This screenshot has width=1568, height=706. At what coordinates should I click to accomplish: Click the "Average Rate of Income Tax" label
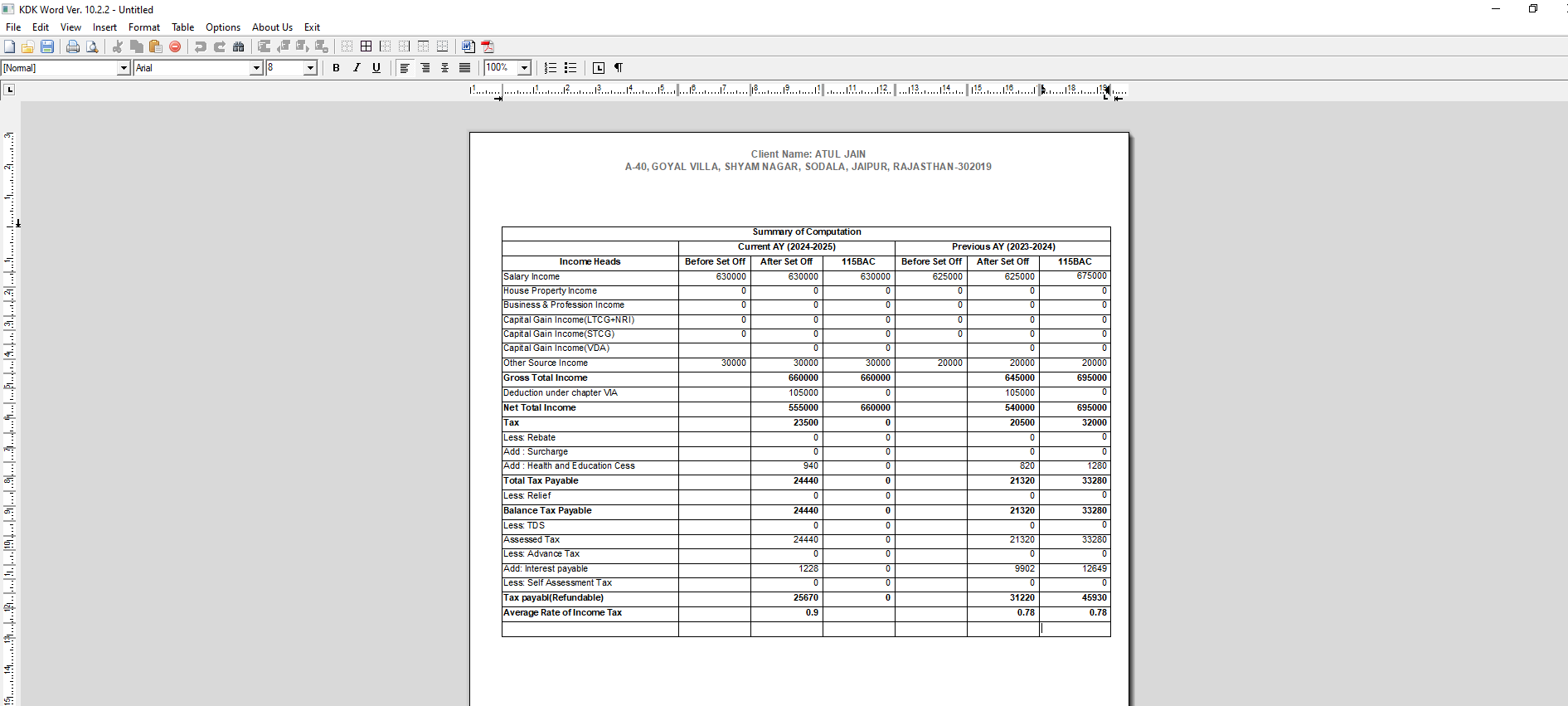pyautogui.click(x=562, y=613)
